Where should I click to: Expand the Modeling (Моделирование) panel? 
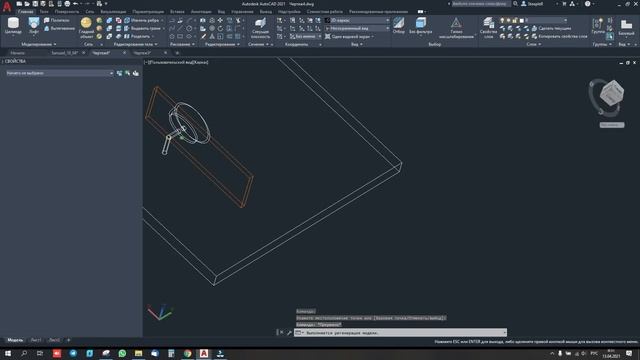pyautogui.click(x=39, y=44)
